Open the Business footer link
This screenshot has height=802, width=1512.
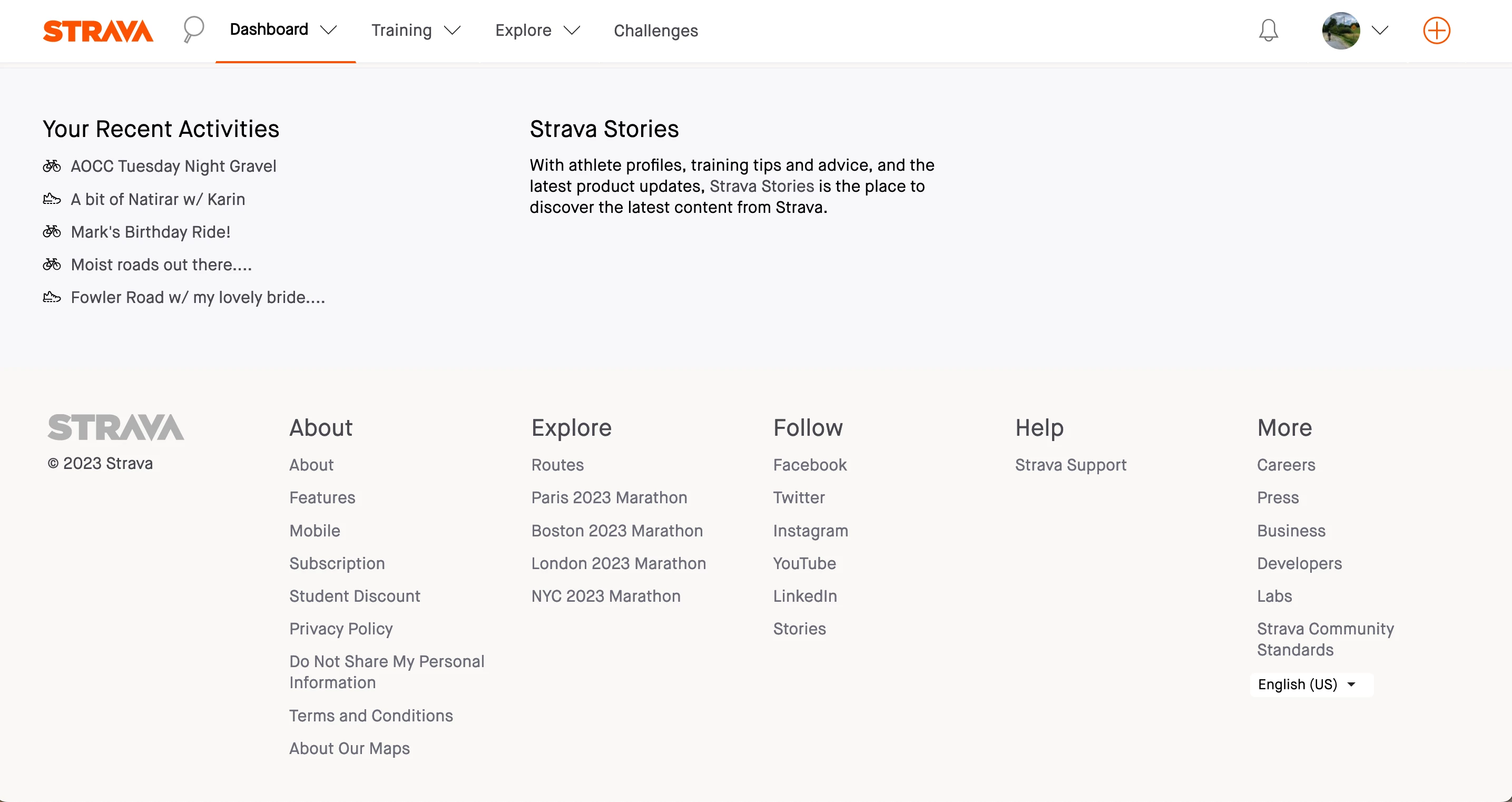click(1291, 531)
